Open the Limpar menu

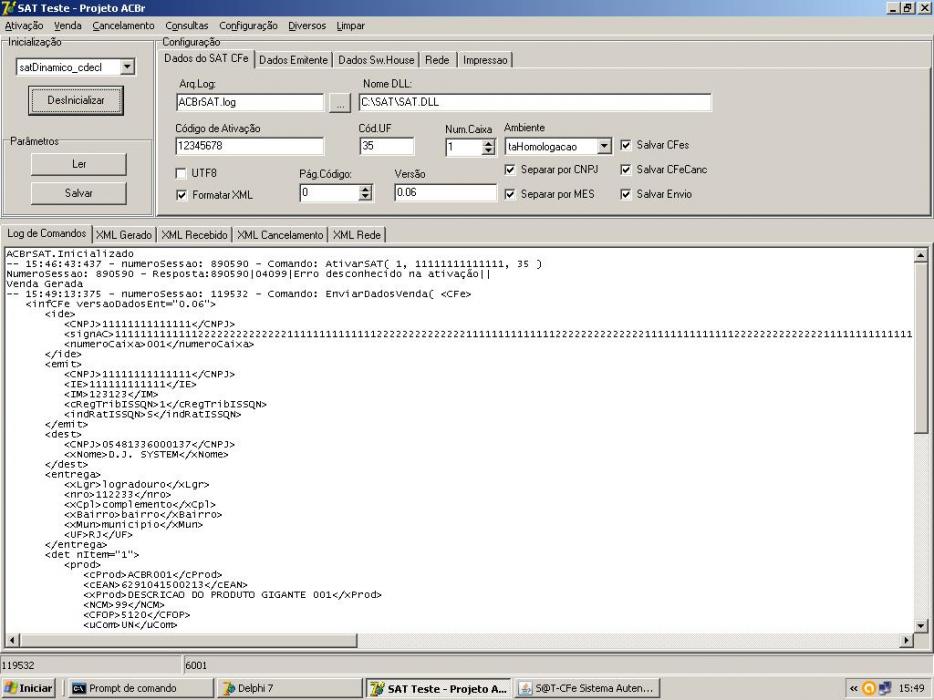point(350,26)
